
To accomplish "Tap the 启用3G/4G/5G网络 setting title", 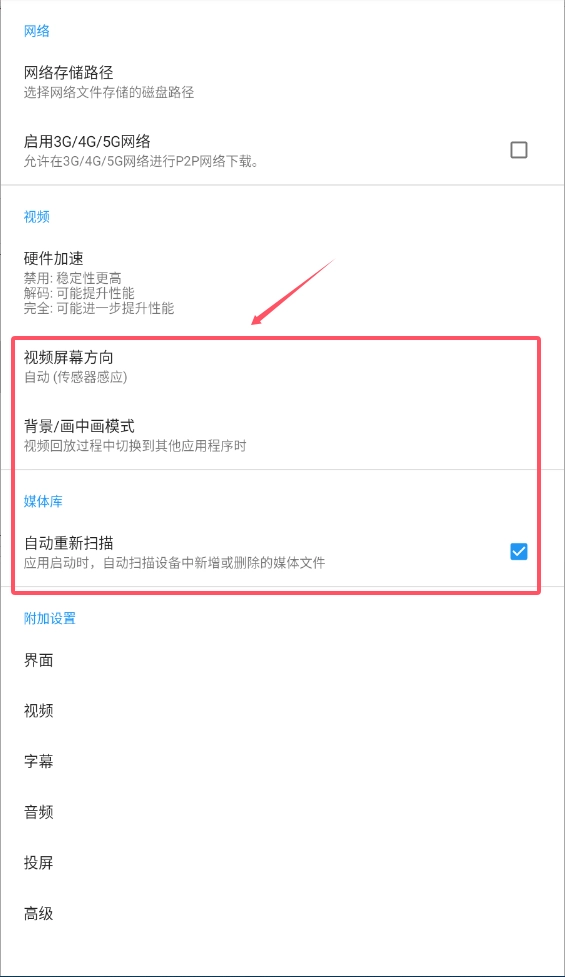I will (87, 141).
